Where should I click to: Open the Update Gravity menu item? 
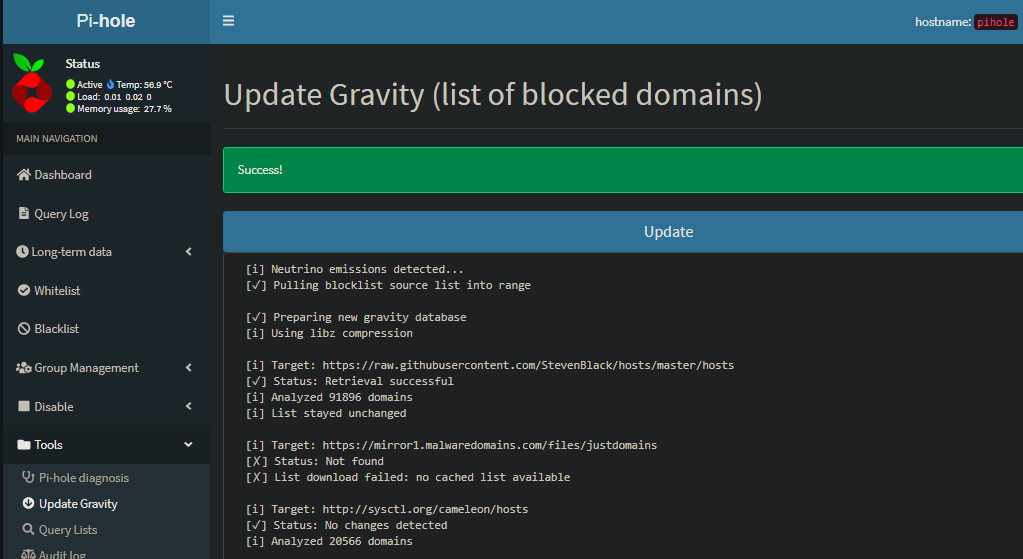[x=78, y=504]
